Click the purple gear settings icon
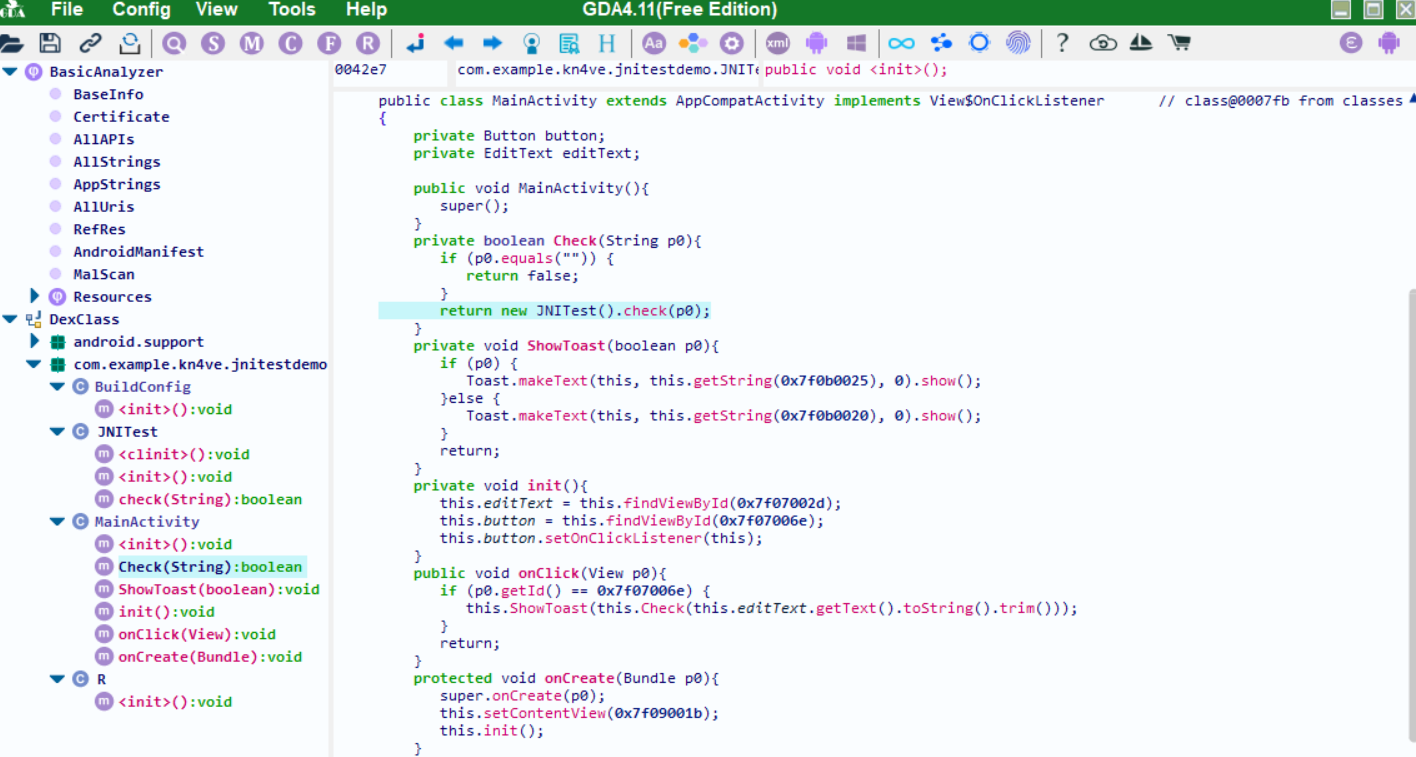The height and width of the screenshot is (757, 1416). (732, 43)
